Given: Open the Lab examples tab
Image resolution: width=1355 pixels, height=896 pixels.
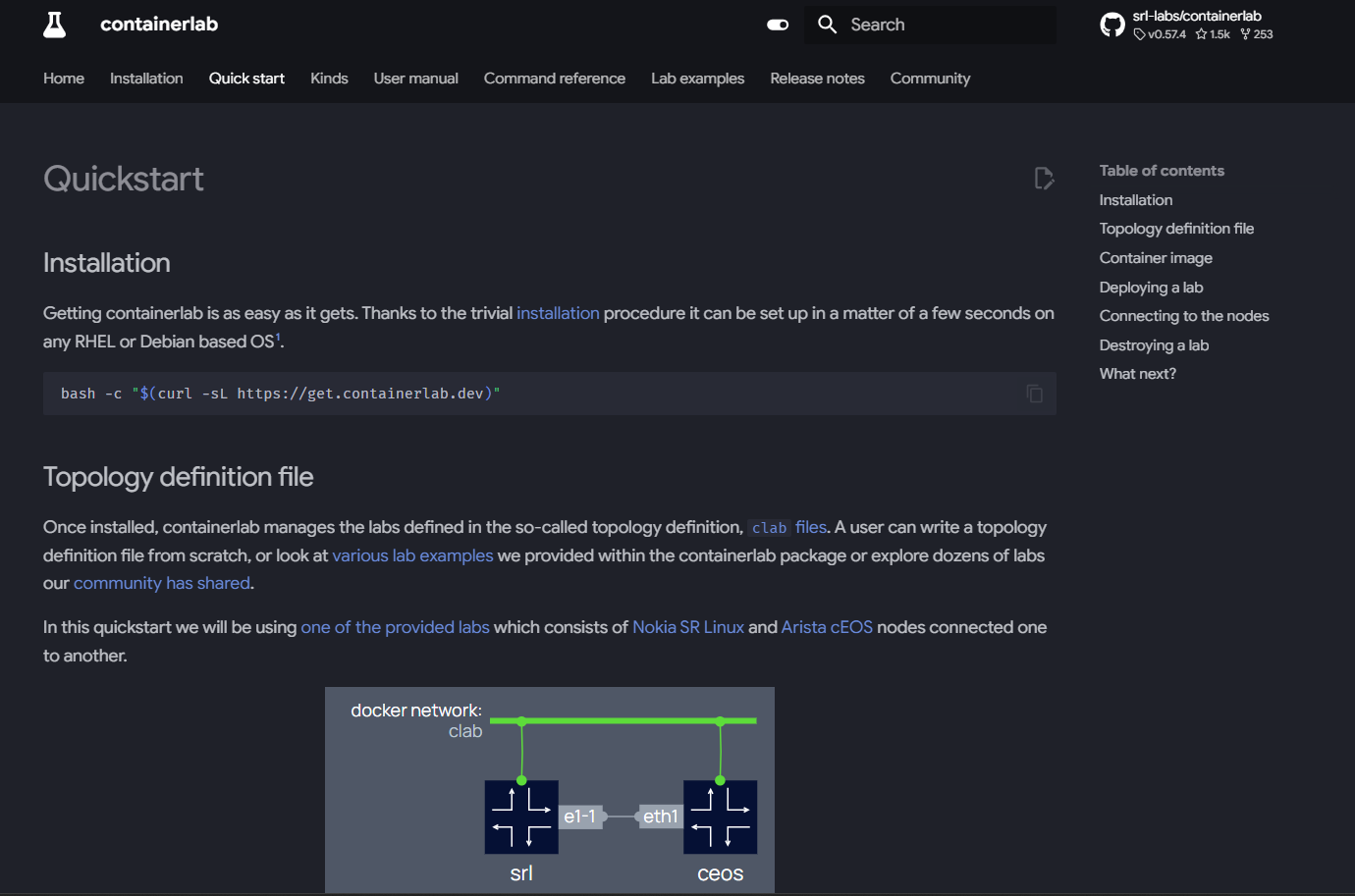Looking at the screenshot, I should (697, 79).
